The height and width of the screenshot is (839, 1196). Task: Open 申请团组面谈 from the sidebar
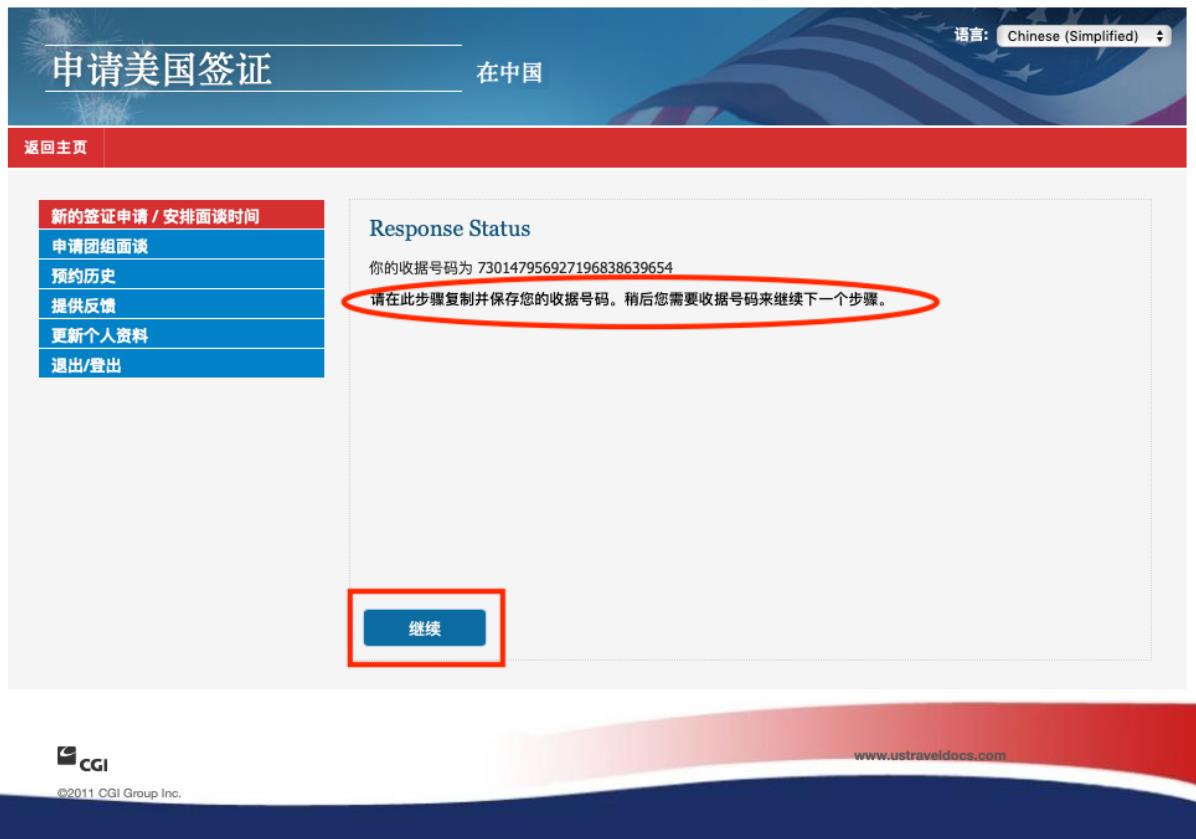(x=100, y=246)
